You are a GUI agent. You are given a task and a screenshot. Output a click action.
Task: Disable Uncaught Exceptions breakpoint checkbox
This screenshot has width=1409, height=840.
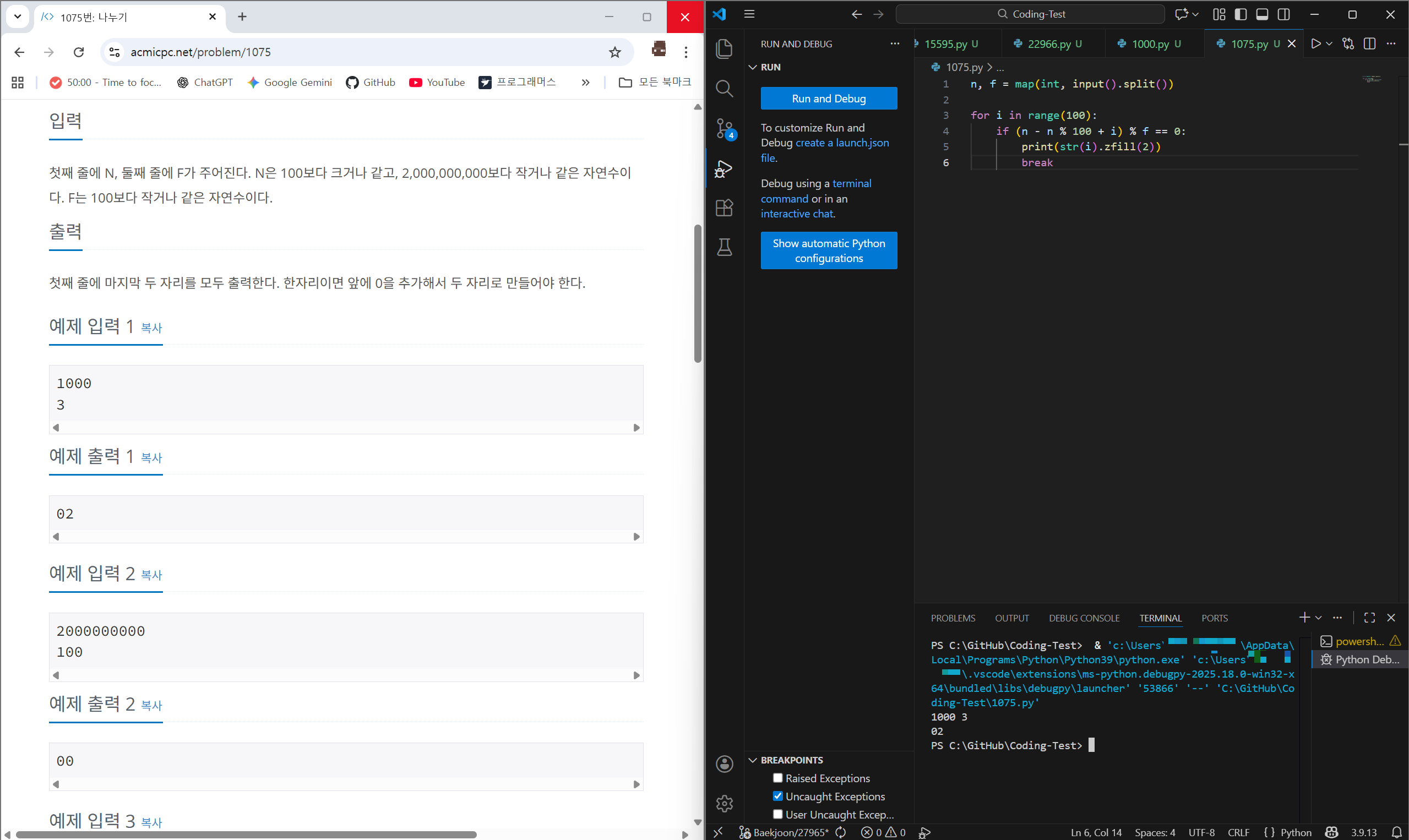pos(778,796)
